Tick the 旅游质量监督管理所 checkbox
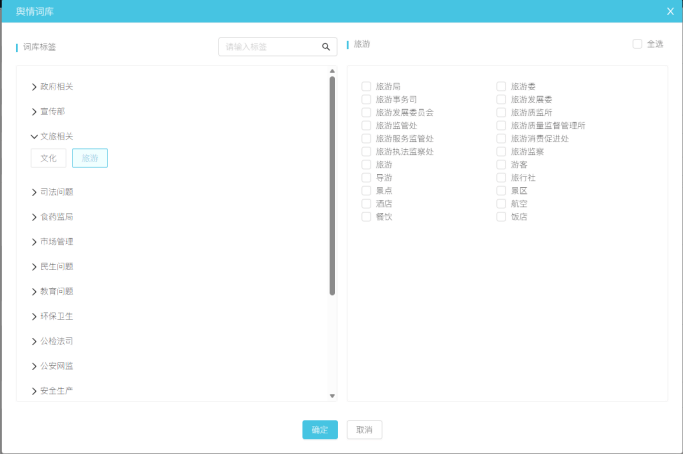The image size is (683, 454). coord(501,126)
